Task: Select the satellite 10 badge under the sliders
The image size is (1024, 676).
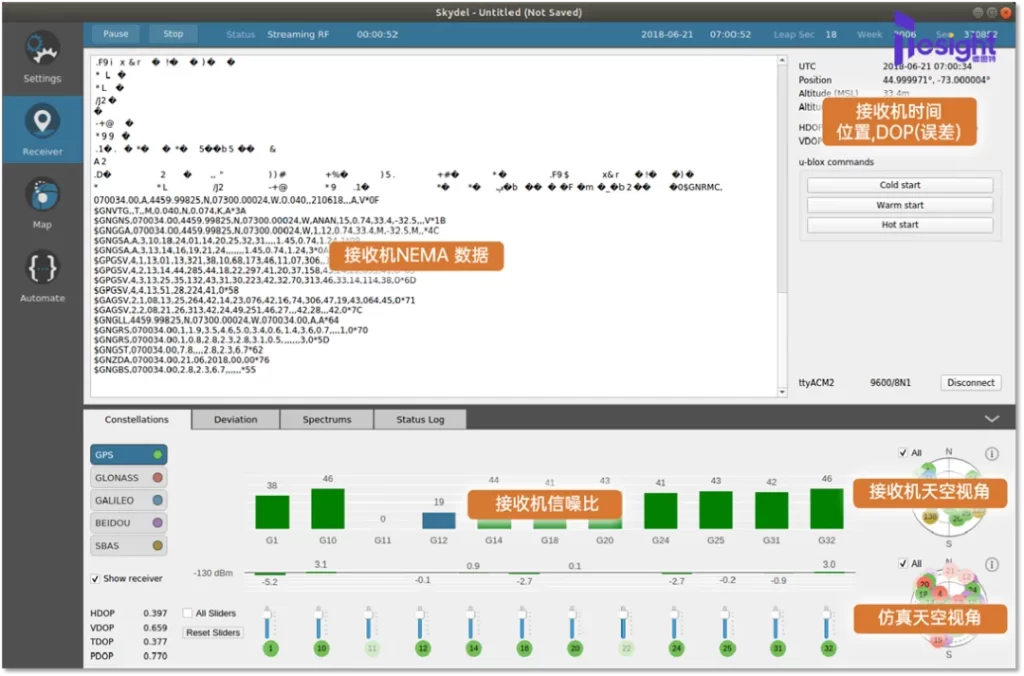Action: pos(321,648)
